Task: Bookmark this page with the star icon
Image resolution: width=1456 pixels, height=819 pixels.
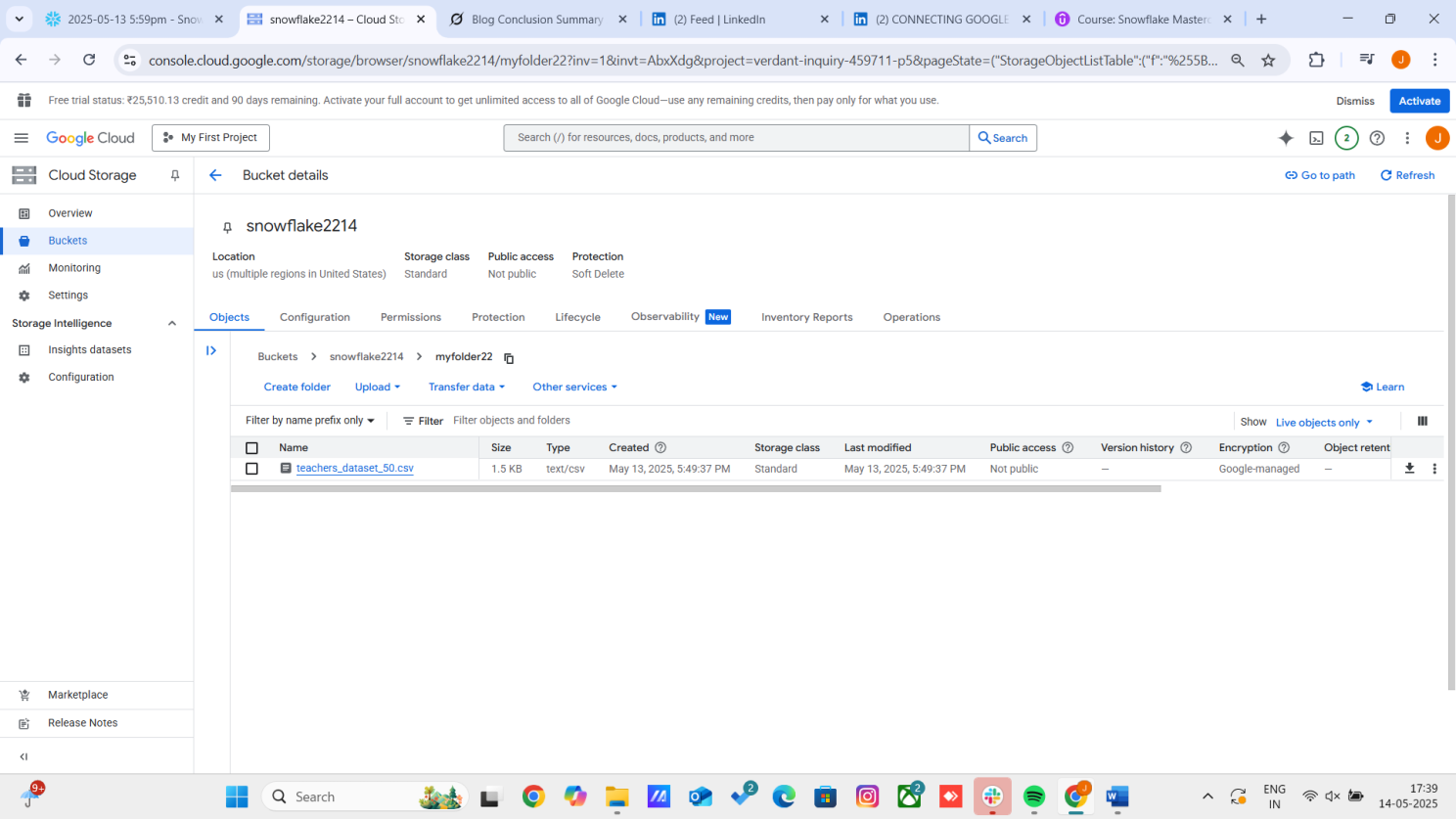Action: [1268, 60]
